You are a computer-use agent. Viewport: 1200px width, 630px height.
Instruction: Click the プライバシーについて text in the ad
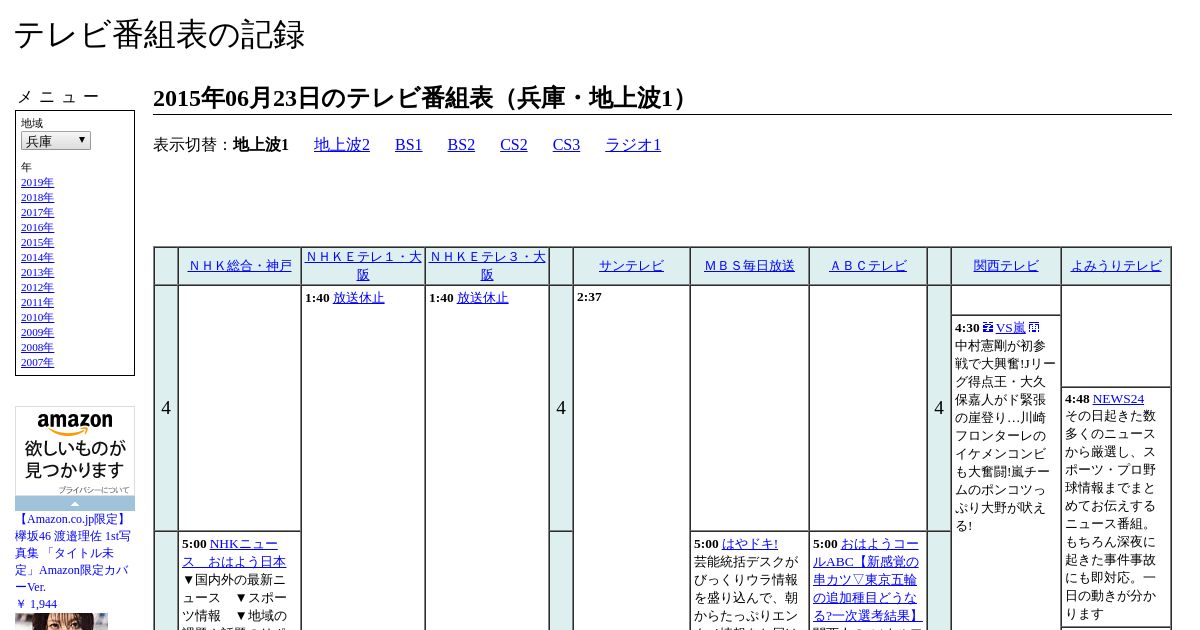(x=93, y=490)
